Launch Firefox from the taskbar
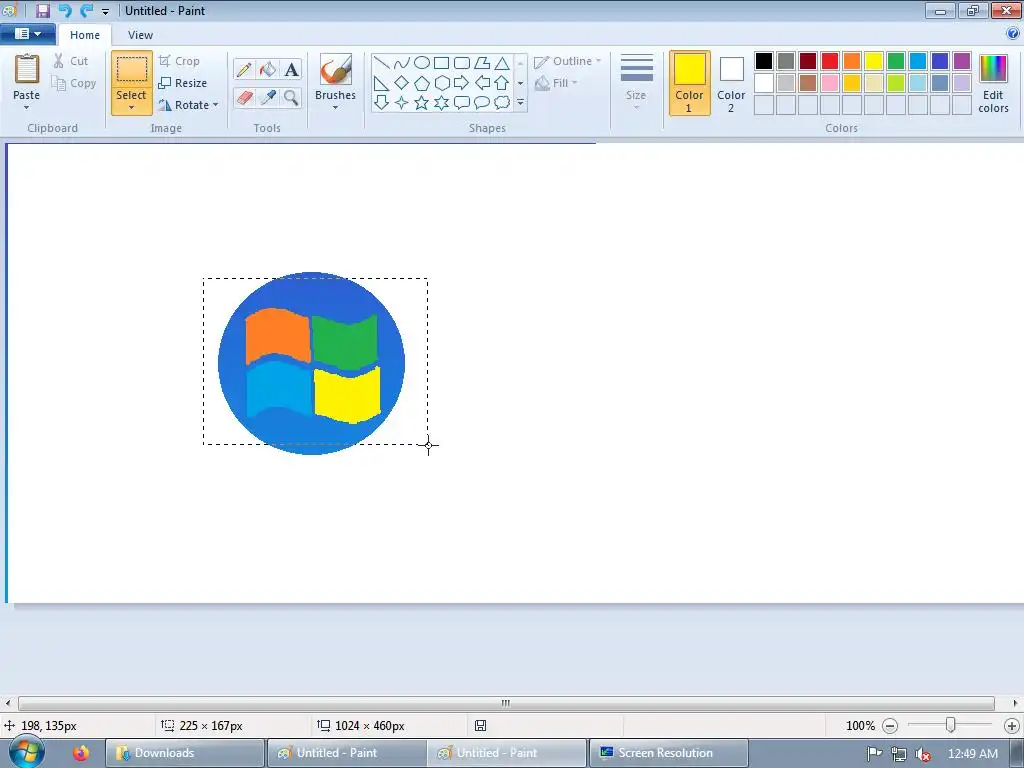This screenshot has width=1024, height=768. pos(81,753)
